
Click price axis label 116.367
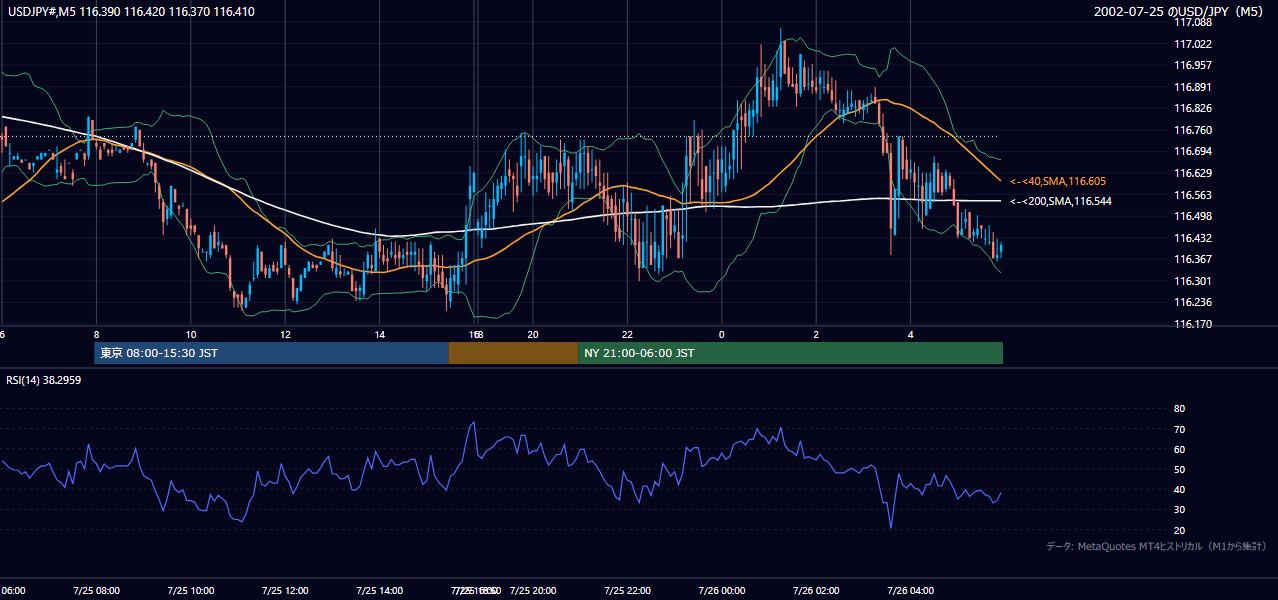1192,259
